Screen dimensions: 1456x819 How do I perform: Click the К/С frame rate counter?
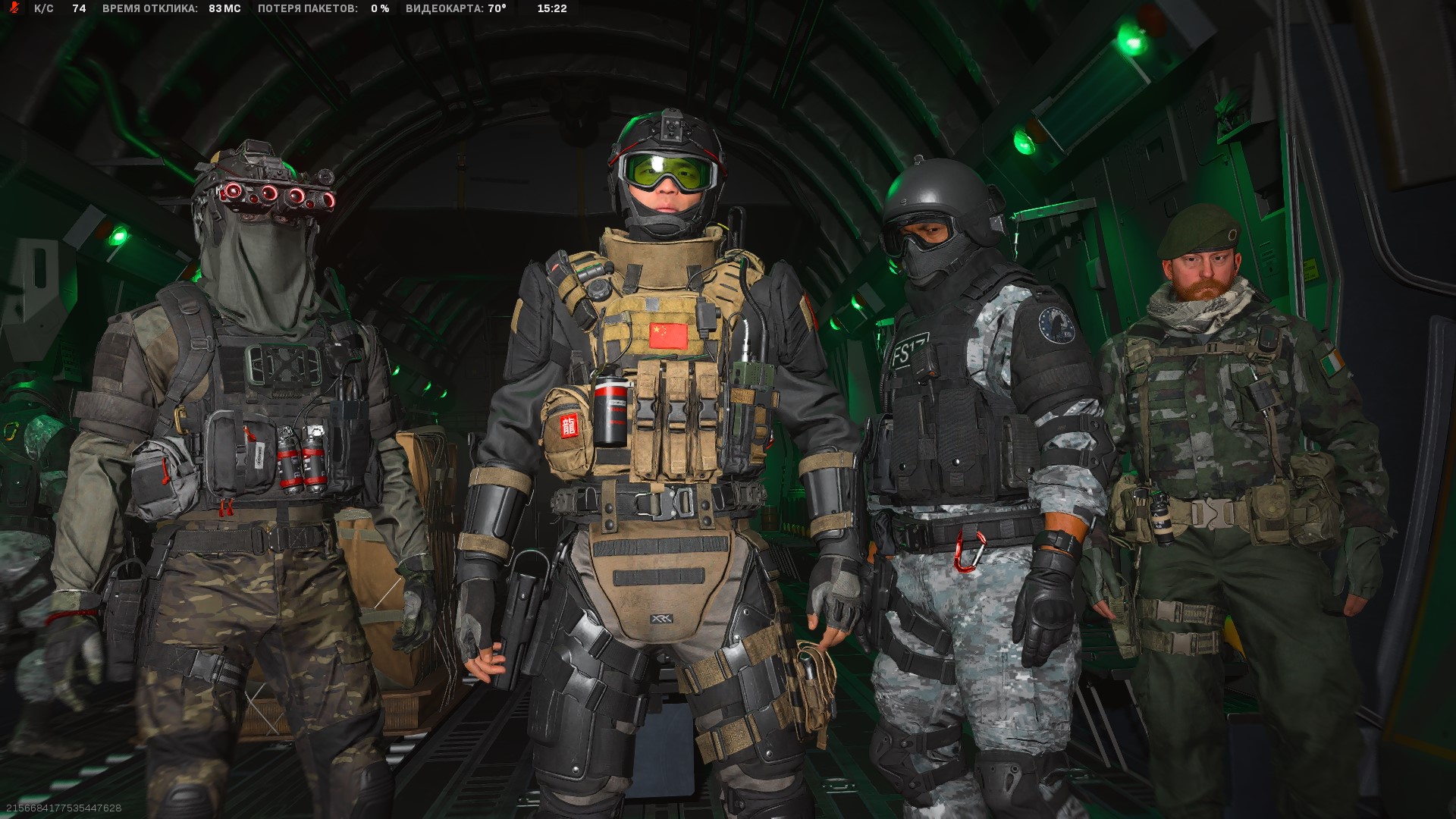(60, 8)
